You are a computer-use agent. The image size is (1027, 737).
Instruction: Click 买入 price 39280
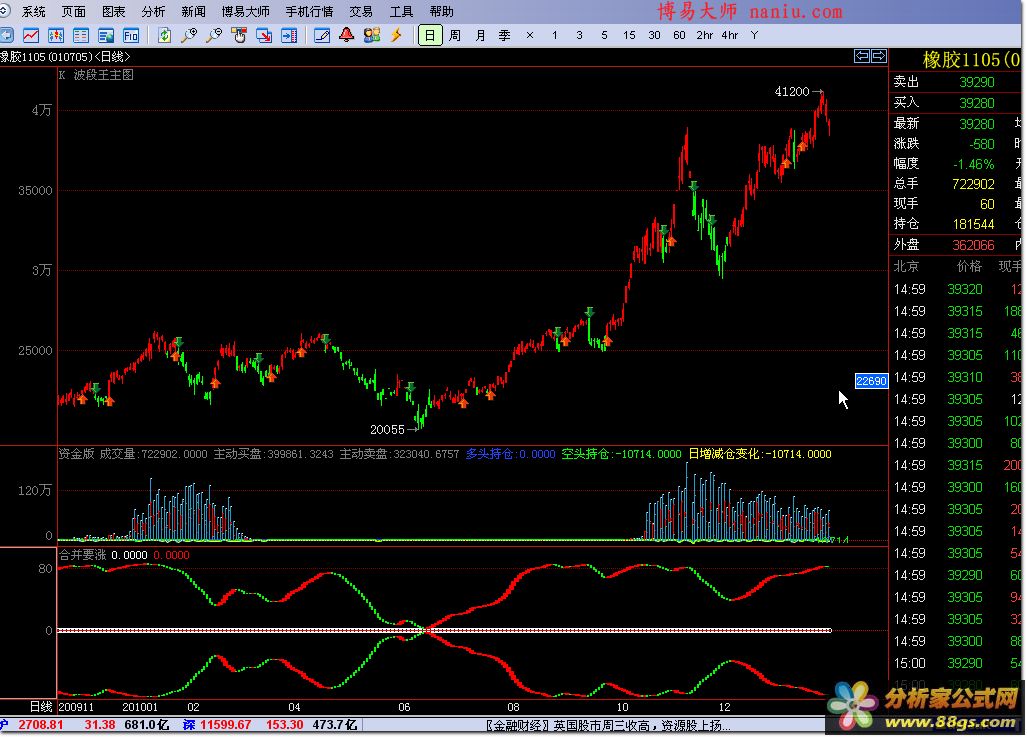coord(977,103)
